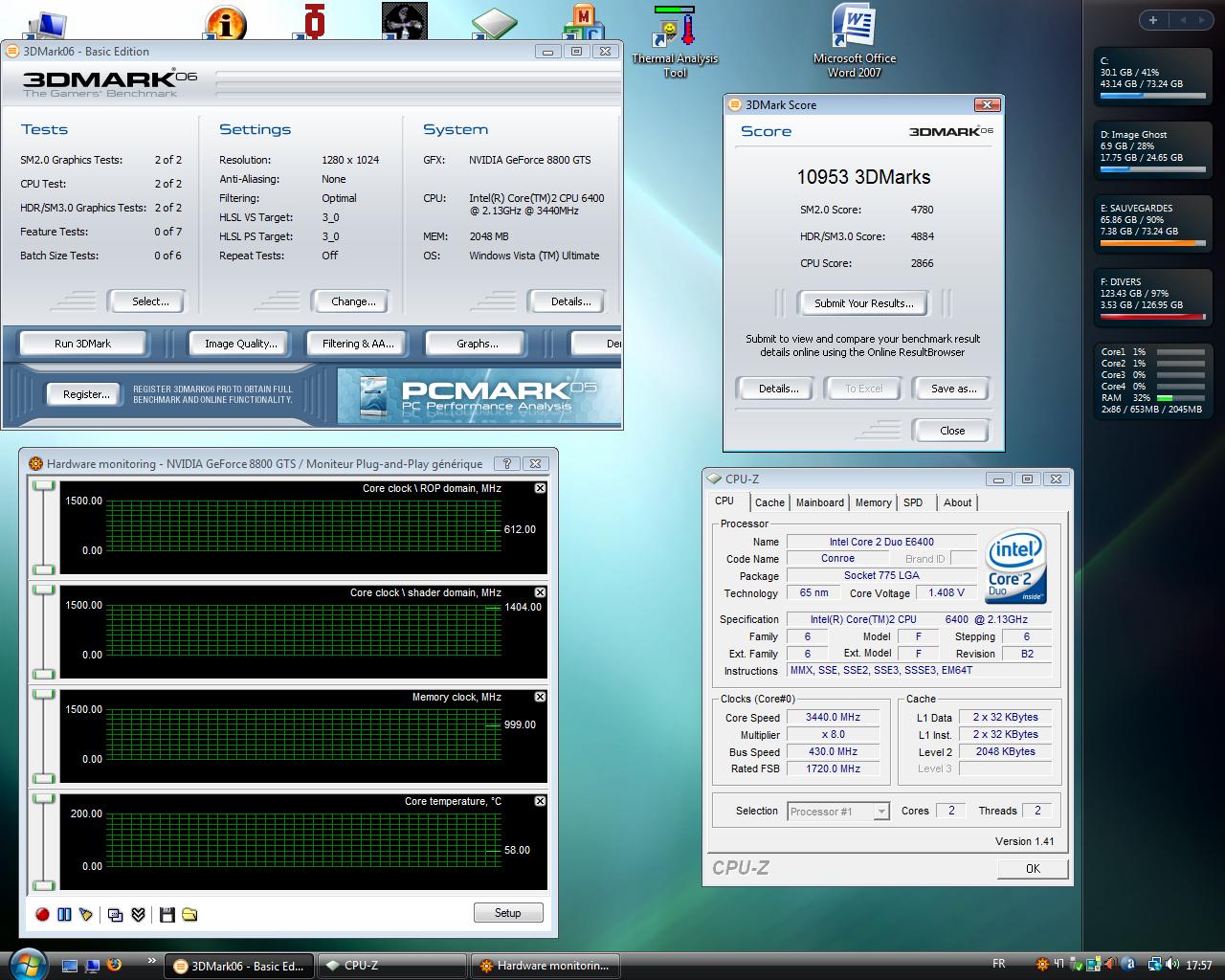Click the FR language indicator
The image size is (1225, 980).
tap(999, 965)
